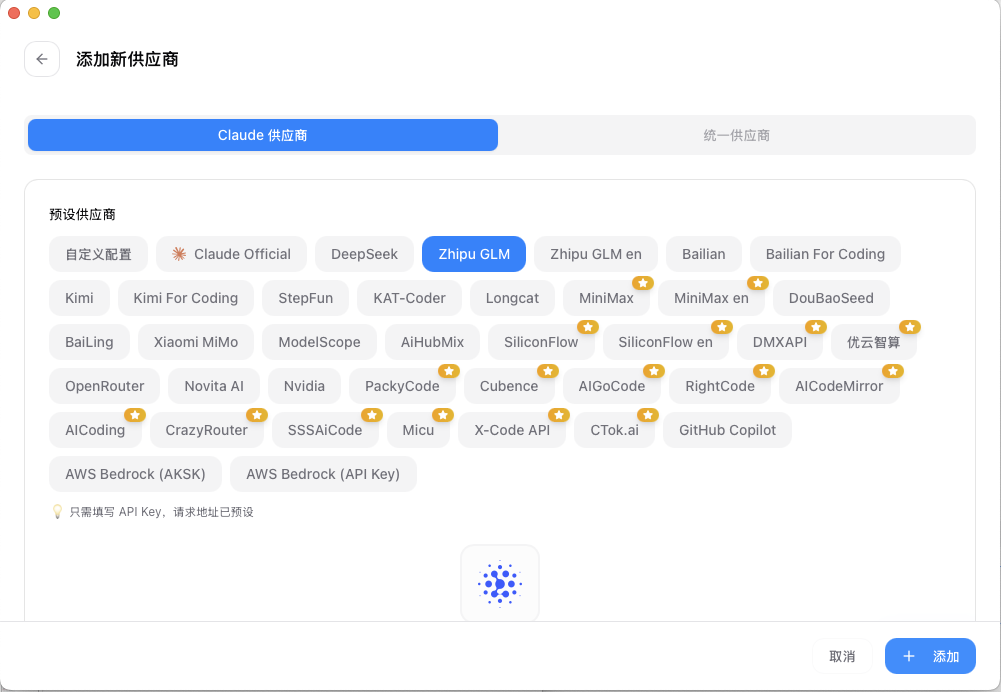
Task: Pick Micu preset
Action: click(x=418, y=430)
